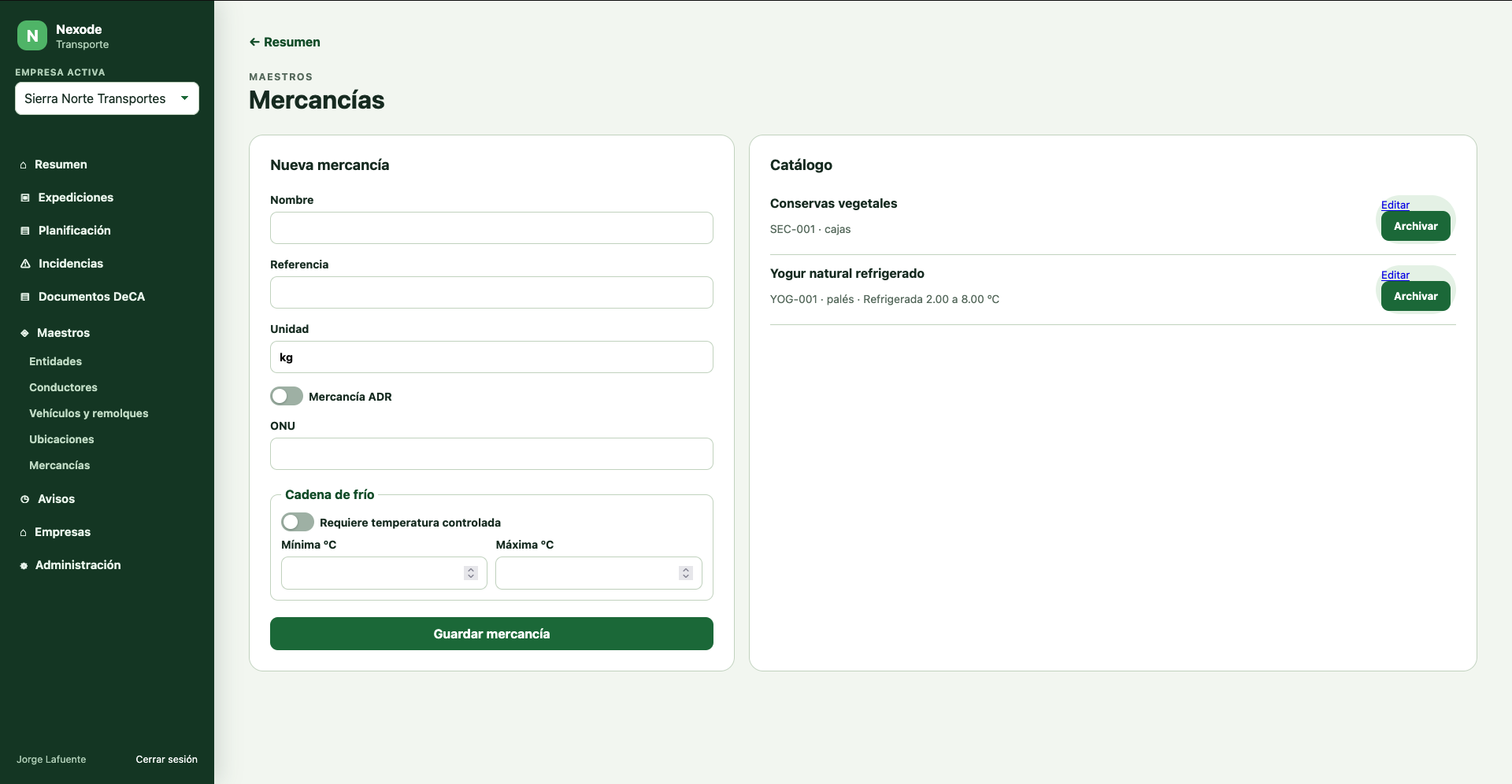Screen dimensions: 1512x784
Task: Click the Mínima °C number field
Action: click(384, 573)
